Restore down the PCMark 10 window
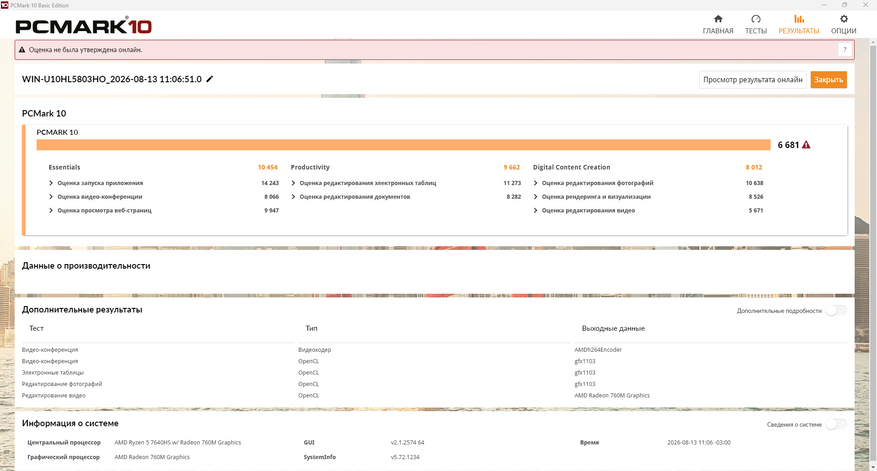Screen dimensions: 877x471 point(845,5)
